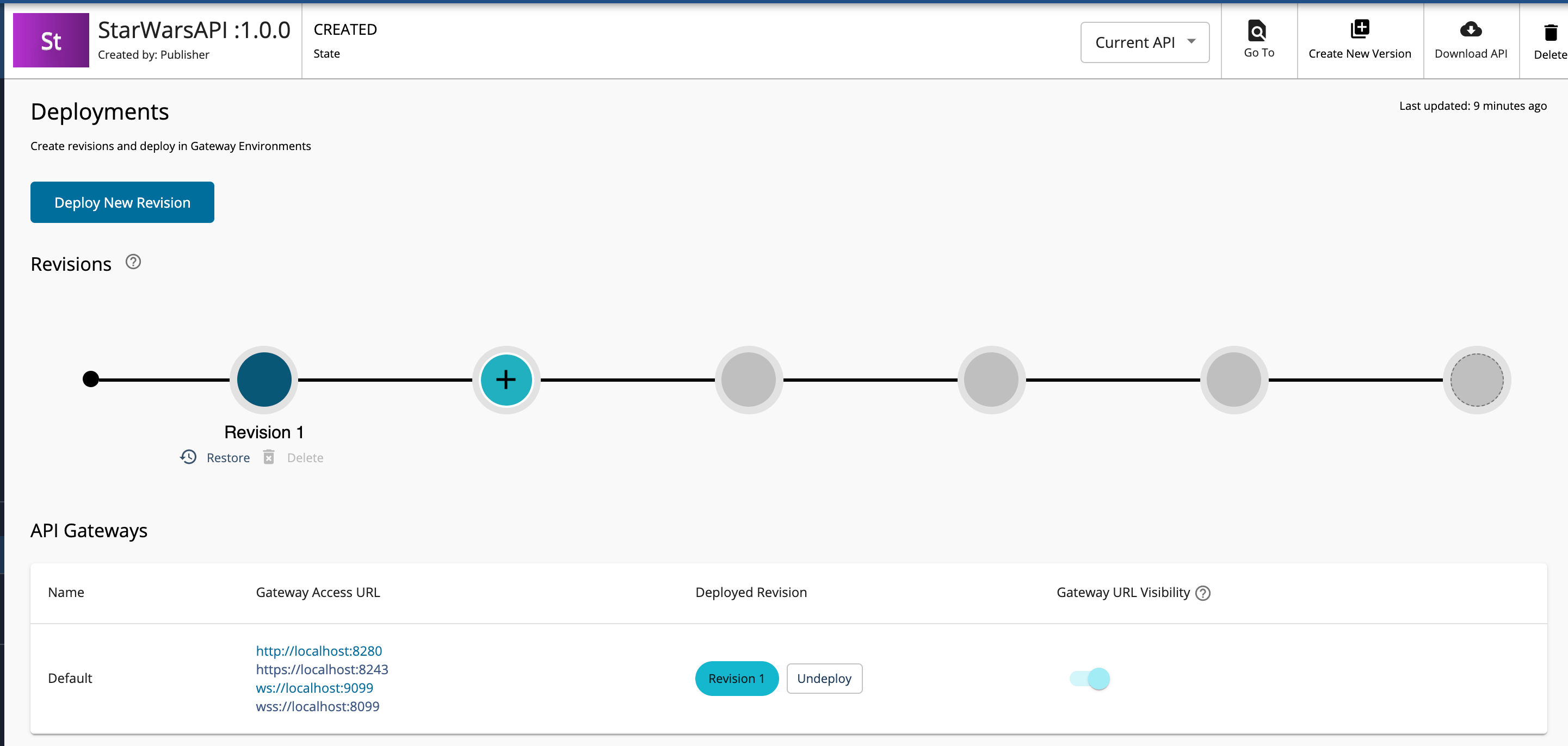The width and height of the screenshot is (1568, 746).
Task: Click the Revision 1 deployed chip
Action: (x=736, y=679)
